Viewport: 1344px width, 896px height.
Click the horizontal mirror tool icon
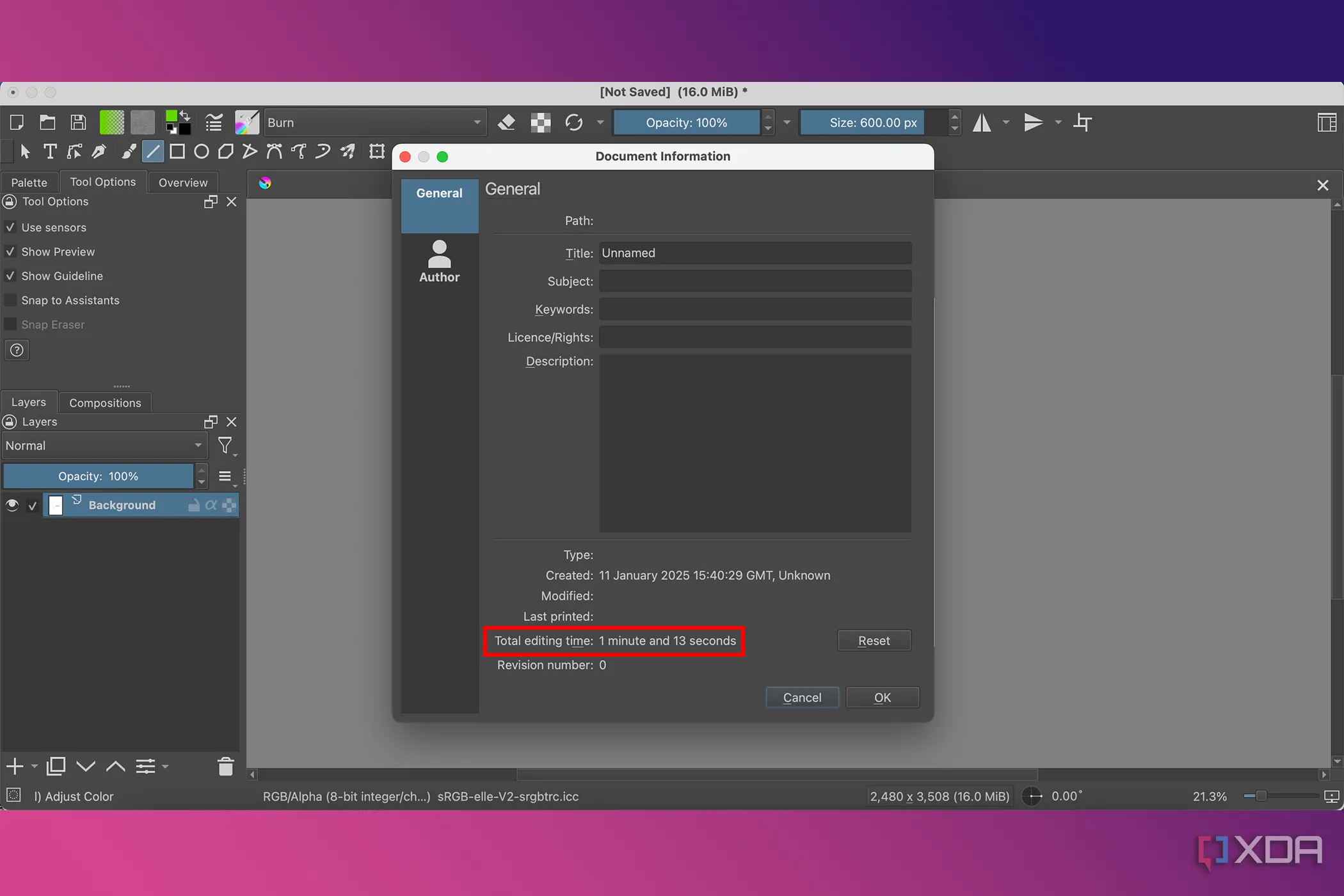pyautogui.click(x=982, y=122)
